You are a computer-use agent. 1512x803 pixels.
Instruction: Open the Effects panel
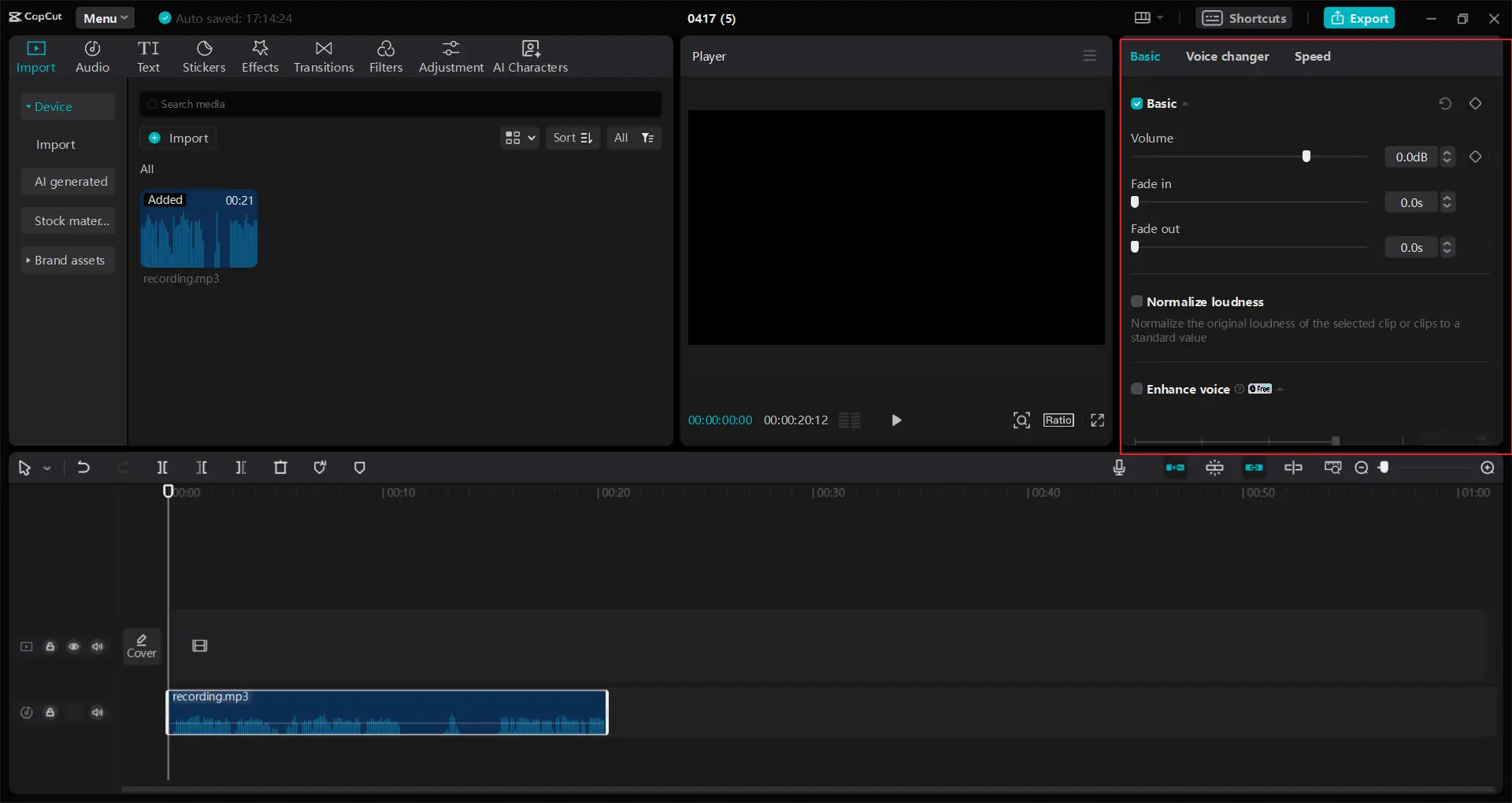click(x=260, y=55)
